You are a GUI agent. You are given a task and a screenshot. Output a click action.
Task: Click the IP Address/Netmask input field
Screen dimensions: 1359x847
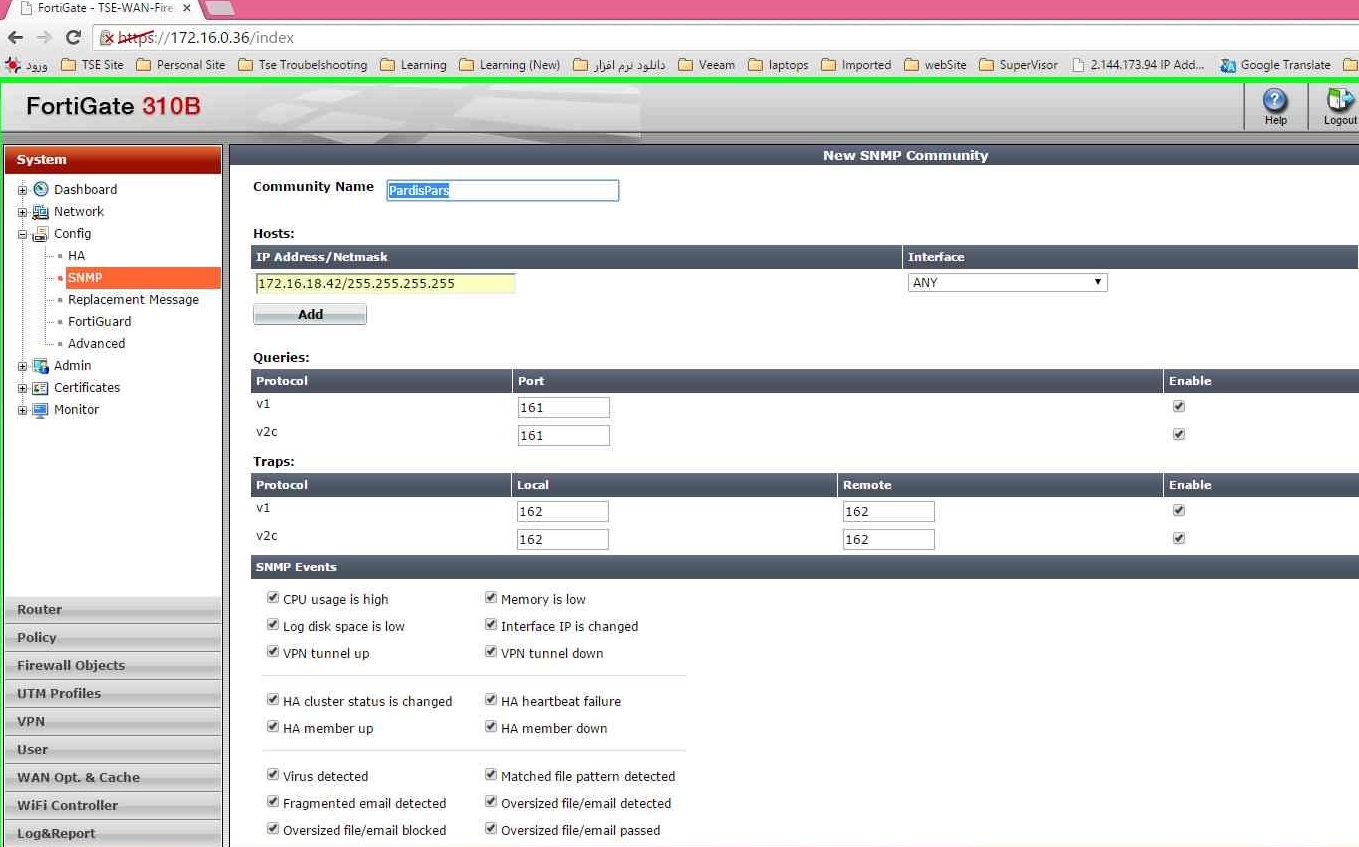coord(385,283)
